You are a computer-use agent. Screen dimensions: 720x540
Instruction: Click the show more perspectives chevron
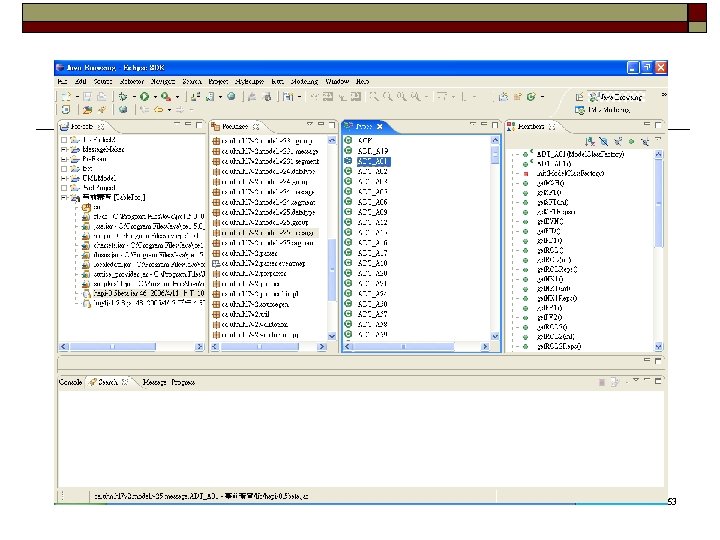664,95
